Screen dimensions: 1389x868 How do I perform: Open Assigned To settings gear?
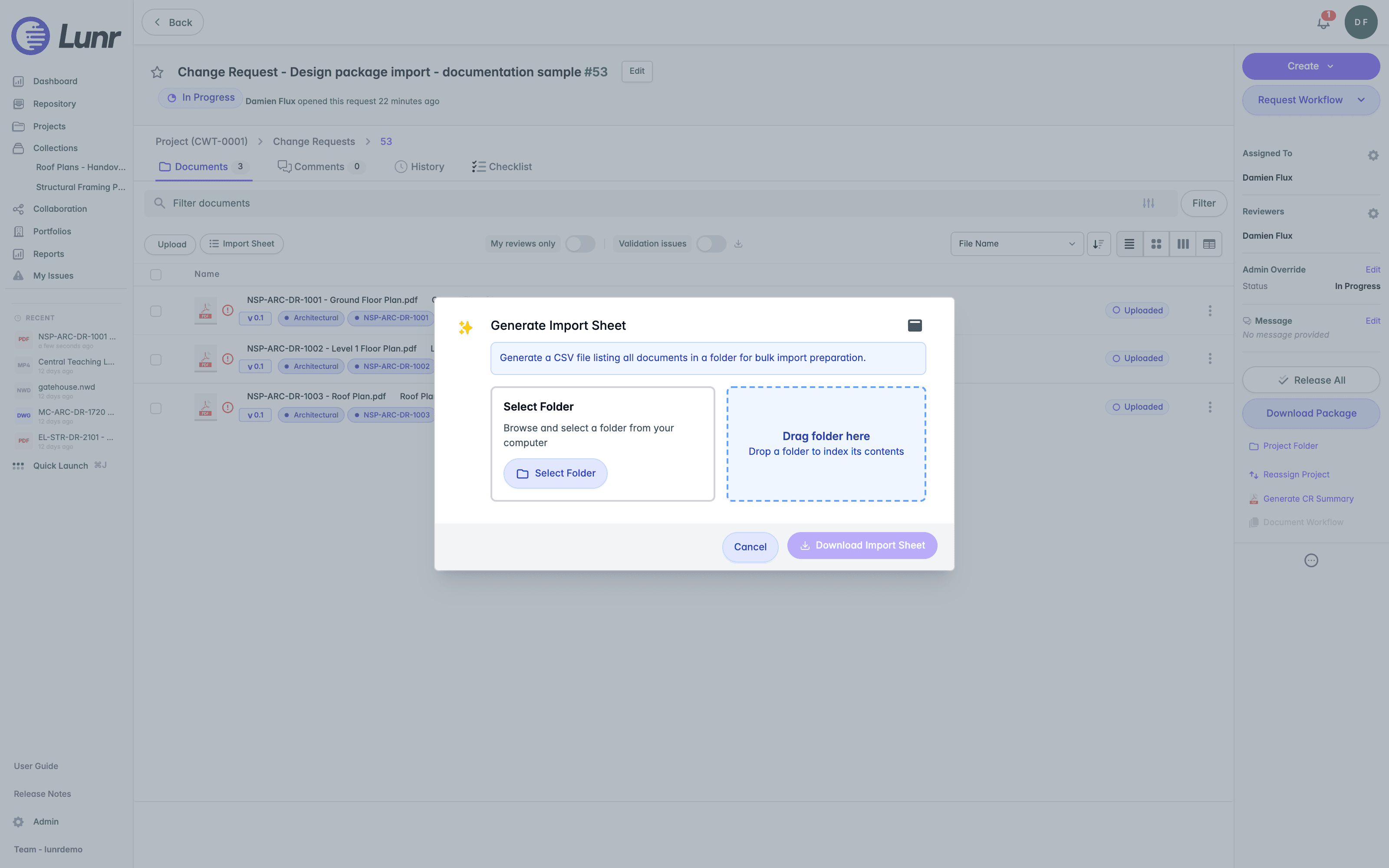click(1373, 155)
